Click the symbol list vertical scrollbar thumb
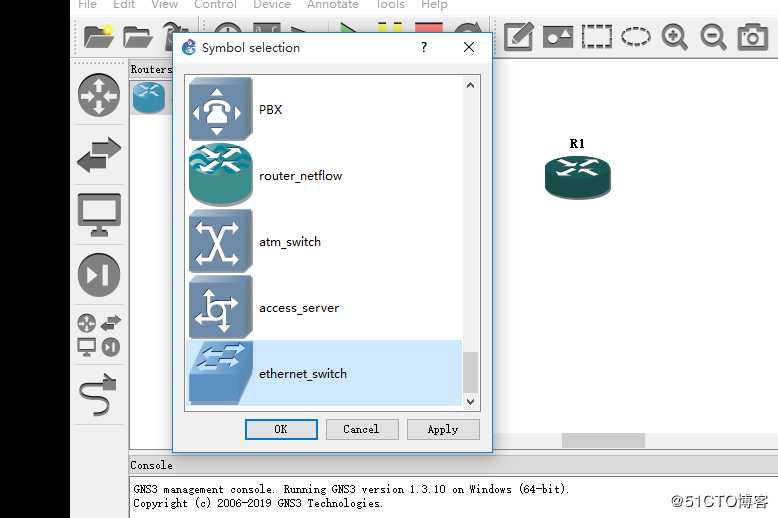The height and width of the screenshot is (518, 778). click(x=470, y=372)
